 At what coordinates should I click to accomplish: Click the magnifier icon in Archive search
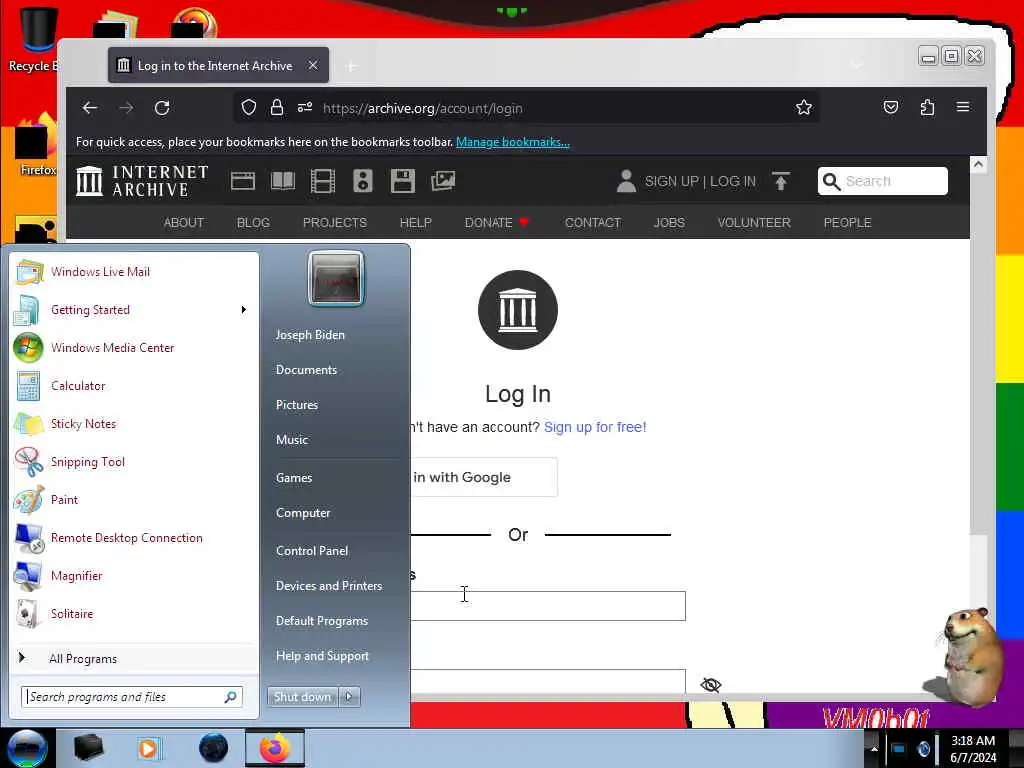(x=831, y=181)
